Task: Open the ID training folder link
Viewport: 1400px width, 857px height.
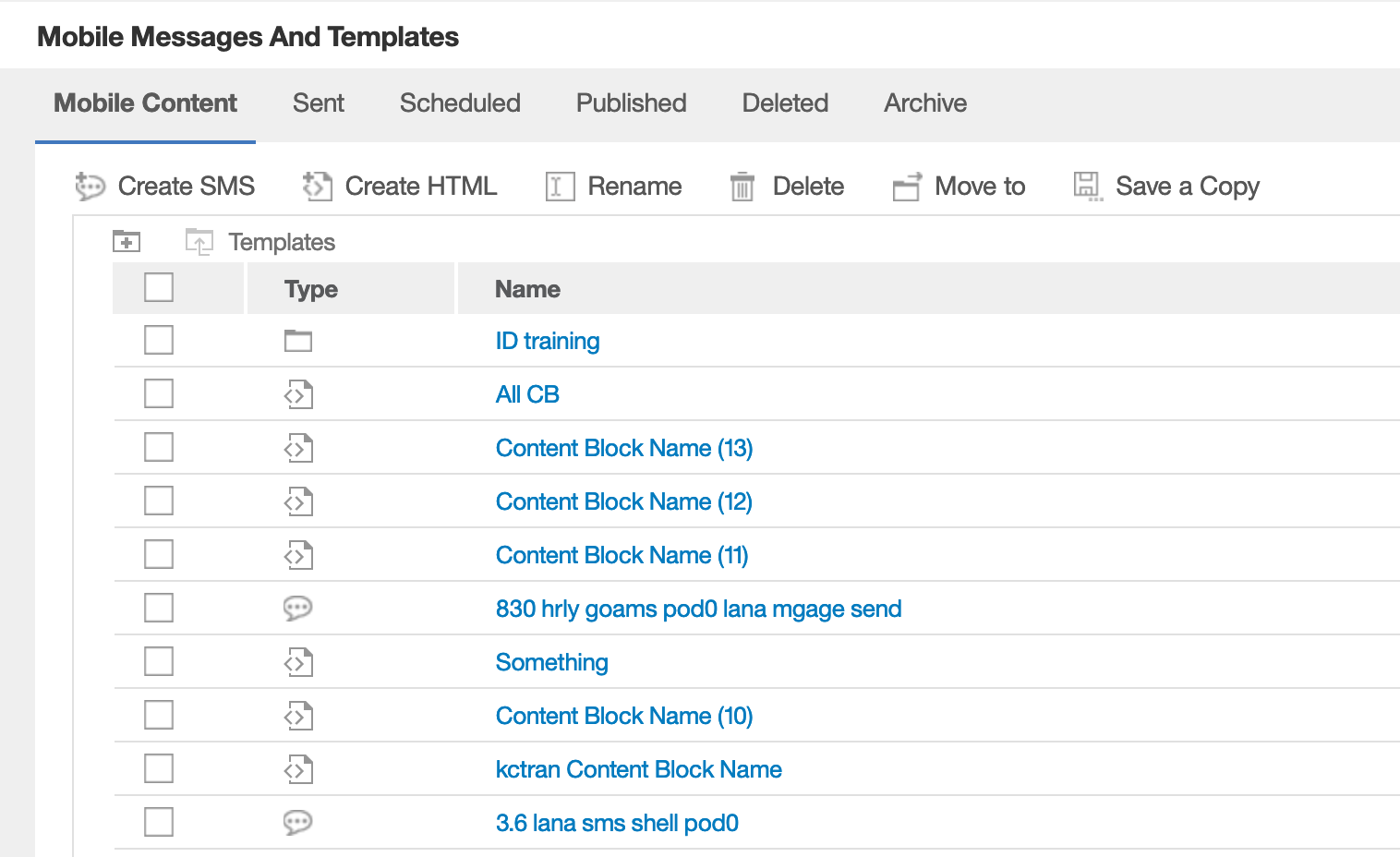Action: pyautogui.click(x=548, y=342)
